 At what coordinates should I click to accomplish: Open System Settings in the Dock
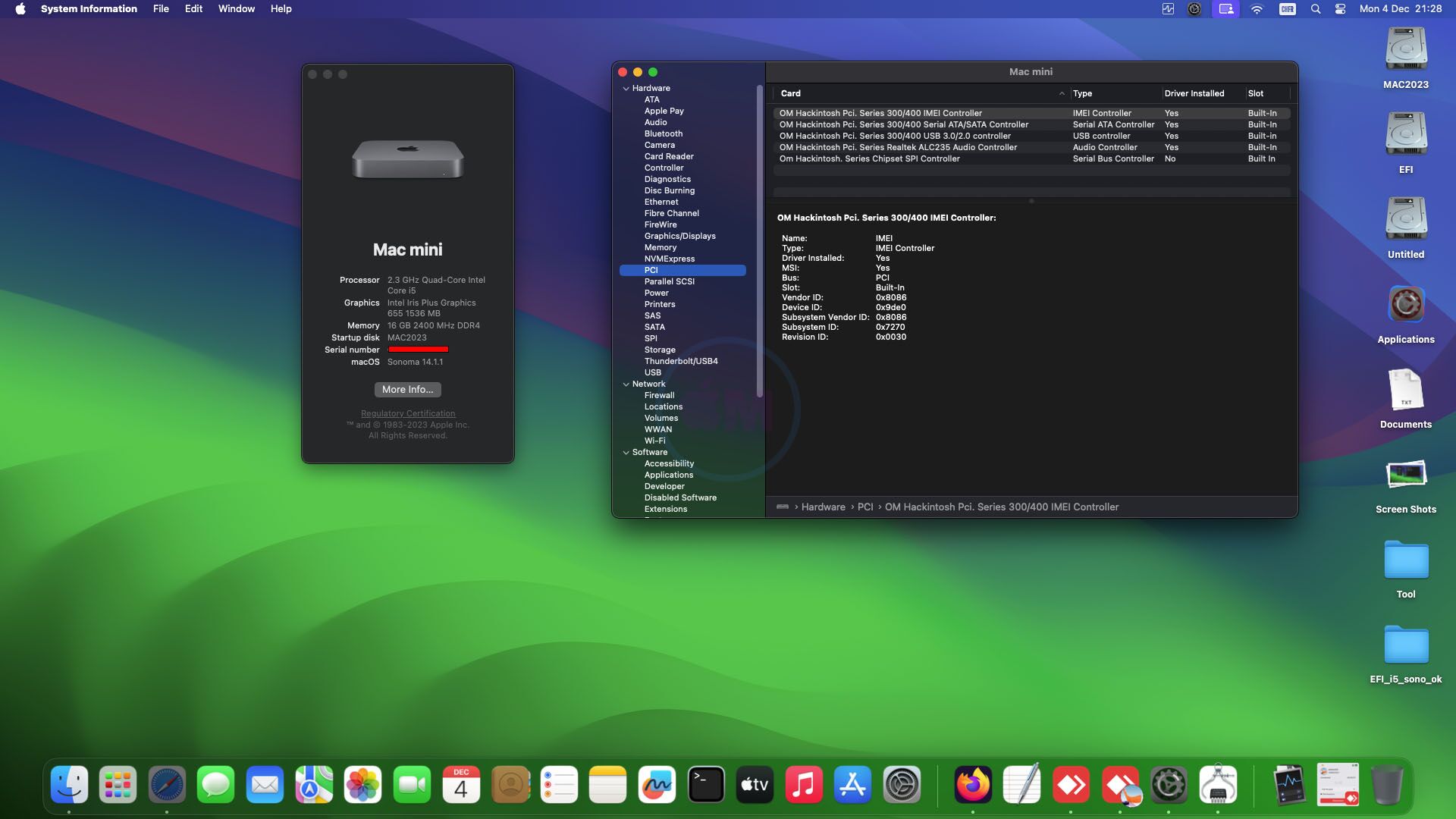[x=902, y=785]
